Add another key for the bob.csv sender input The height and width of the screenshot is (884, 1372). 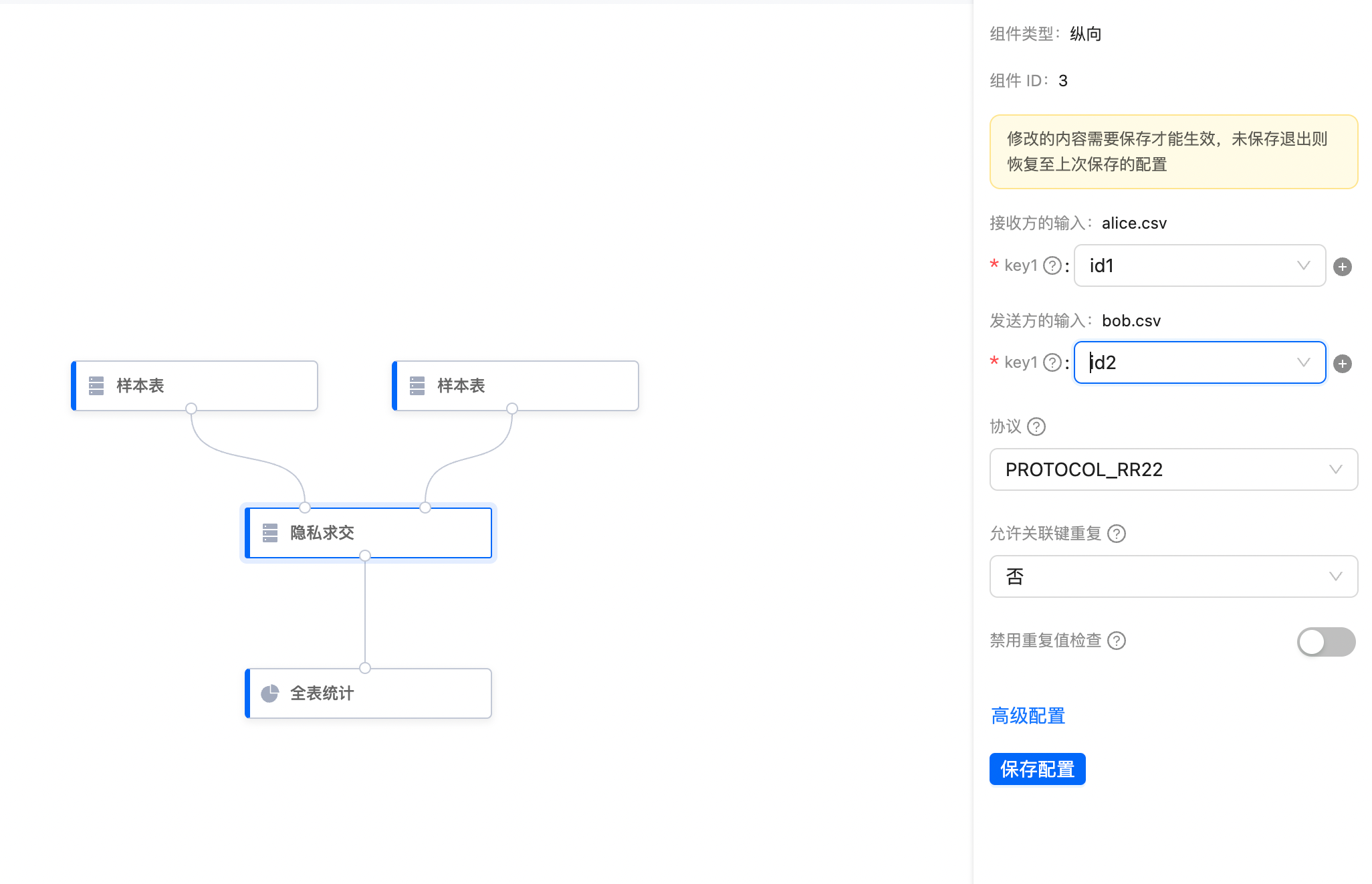1342,364
